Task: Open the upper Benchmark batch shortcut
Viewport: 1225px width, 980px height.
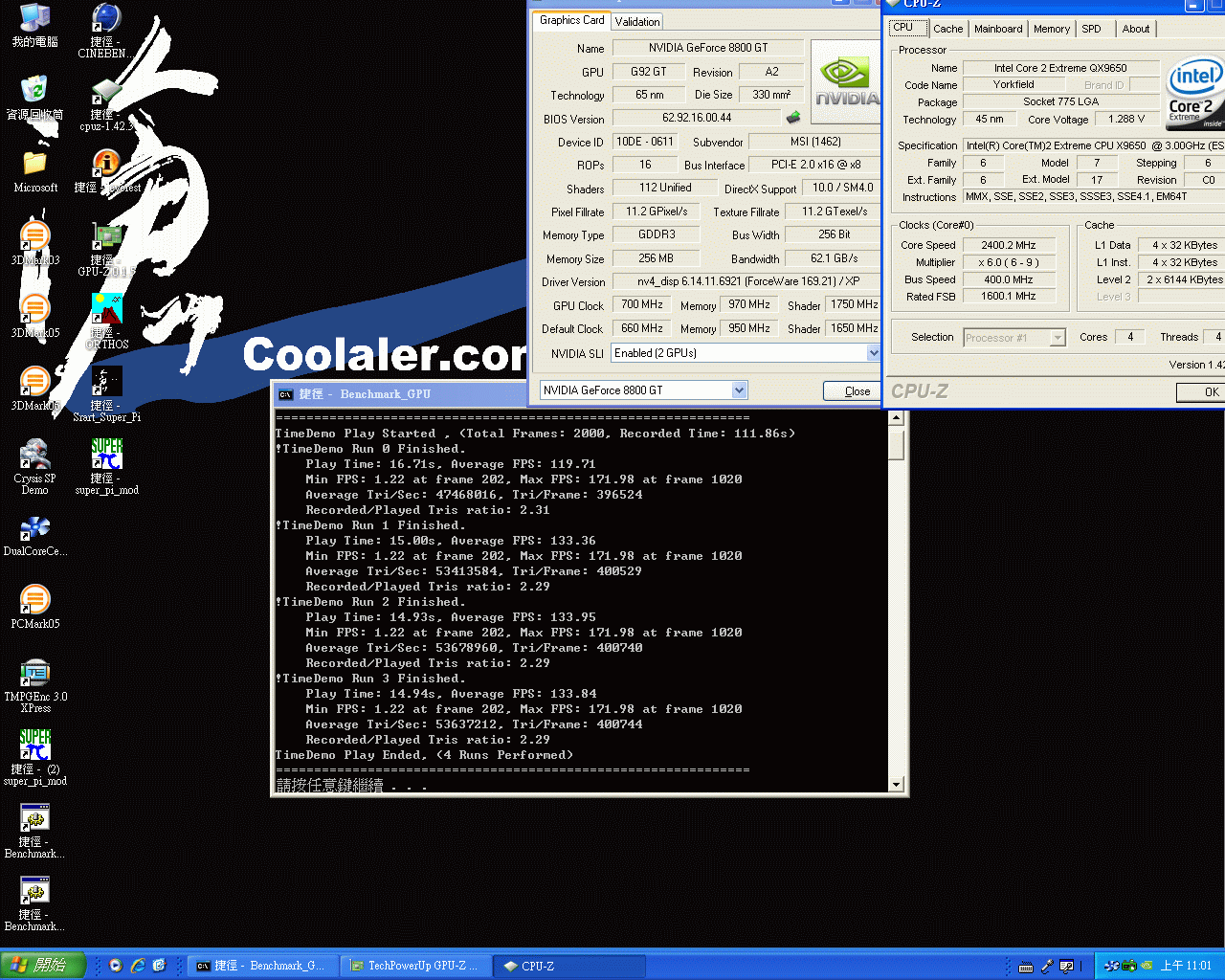Action: pos(34,831)
